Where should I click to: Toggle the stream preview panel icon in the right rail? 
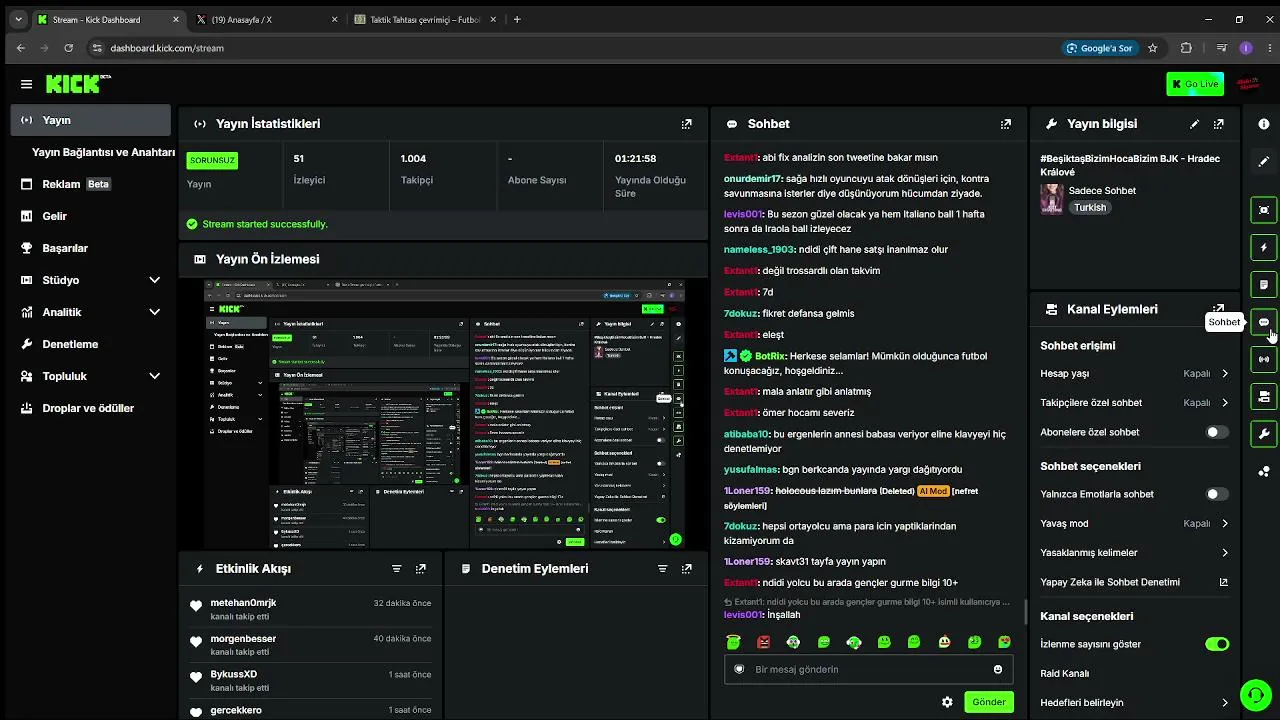click(1264, 210)
